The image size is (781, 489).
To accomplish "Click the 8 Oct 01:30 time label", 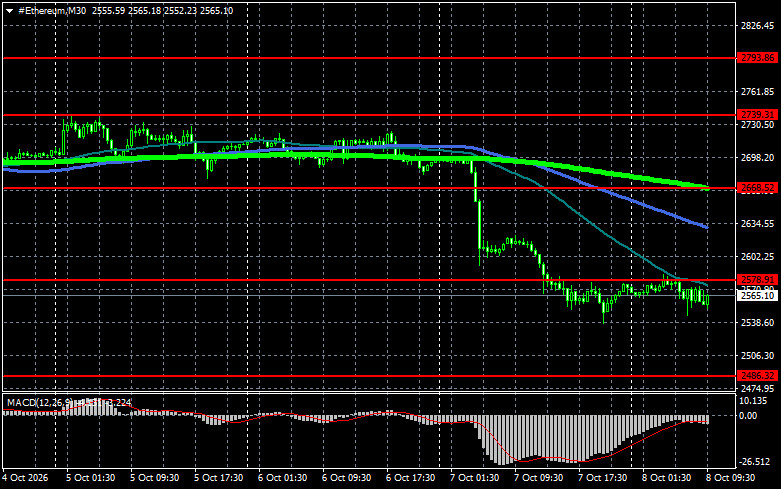I will point(666,478).
